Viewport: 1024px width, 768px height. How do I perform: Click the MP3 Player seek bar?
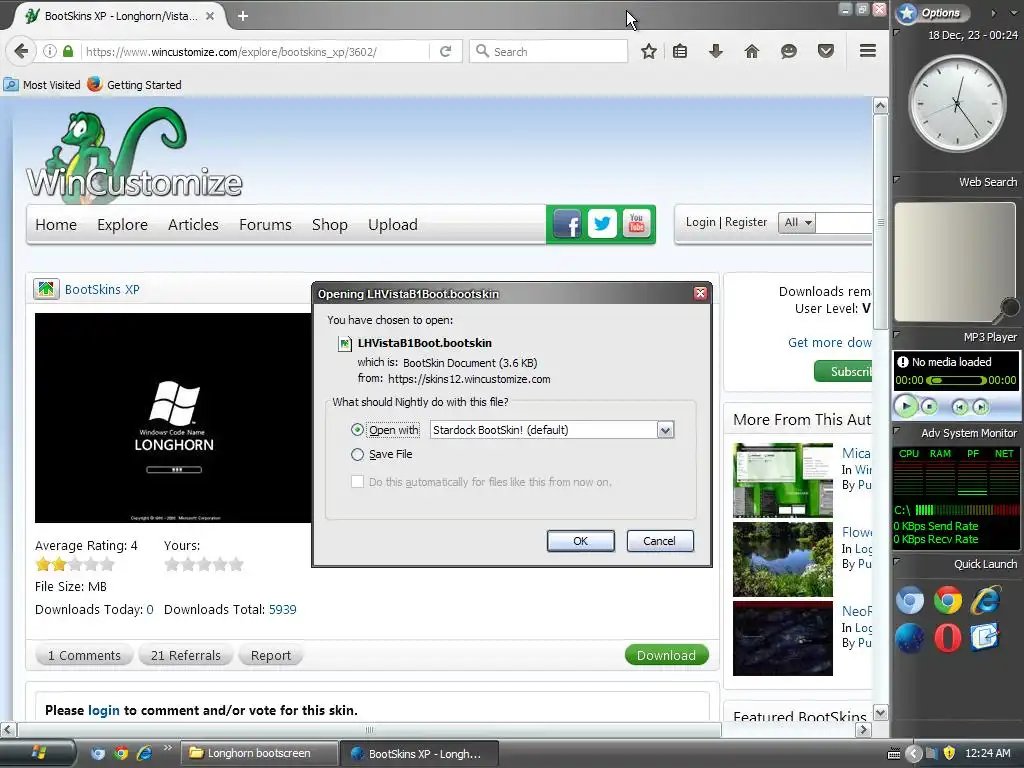point(956,380)
